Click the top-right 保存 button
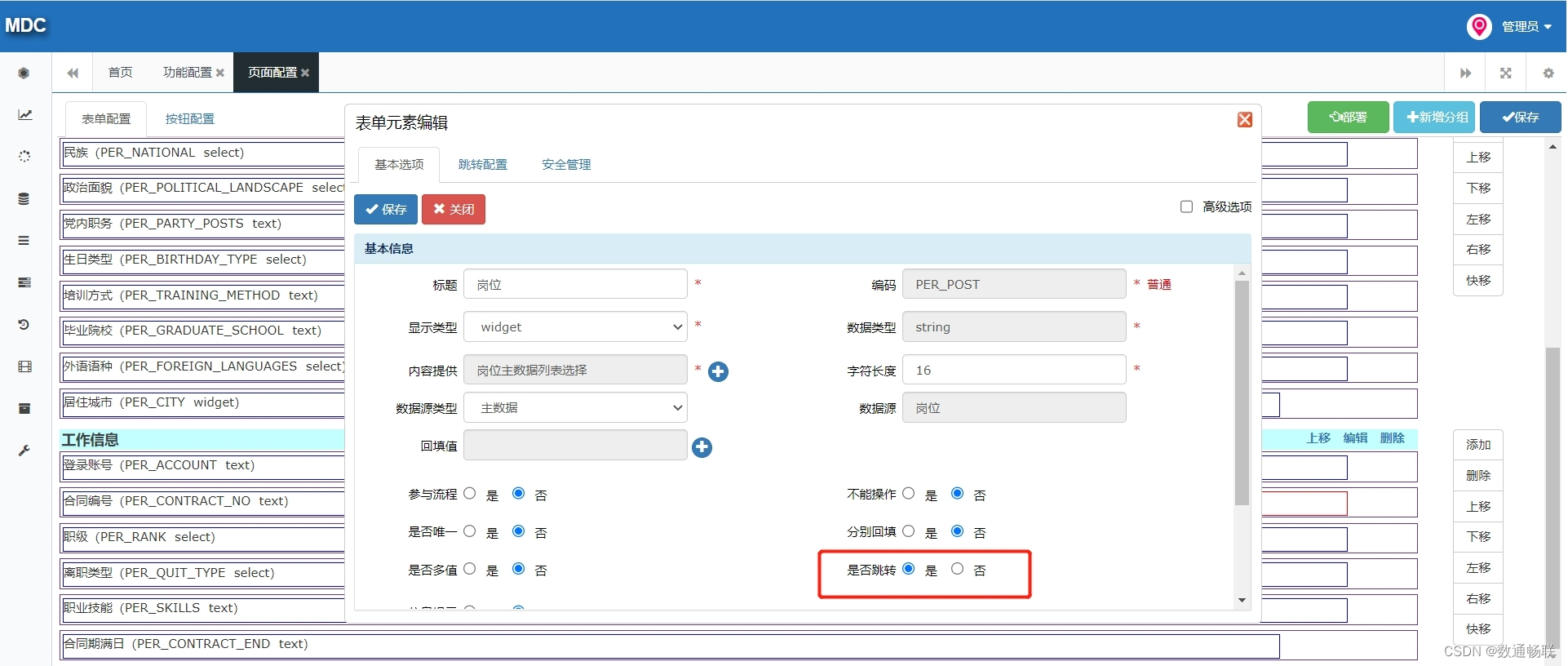Screen dimensions: 1568x666 tap(1521, 117)
